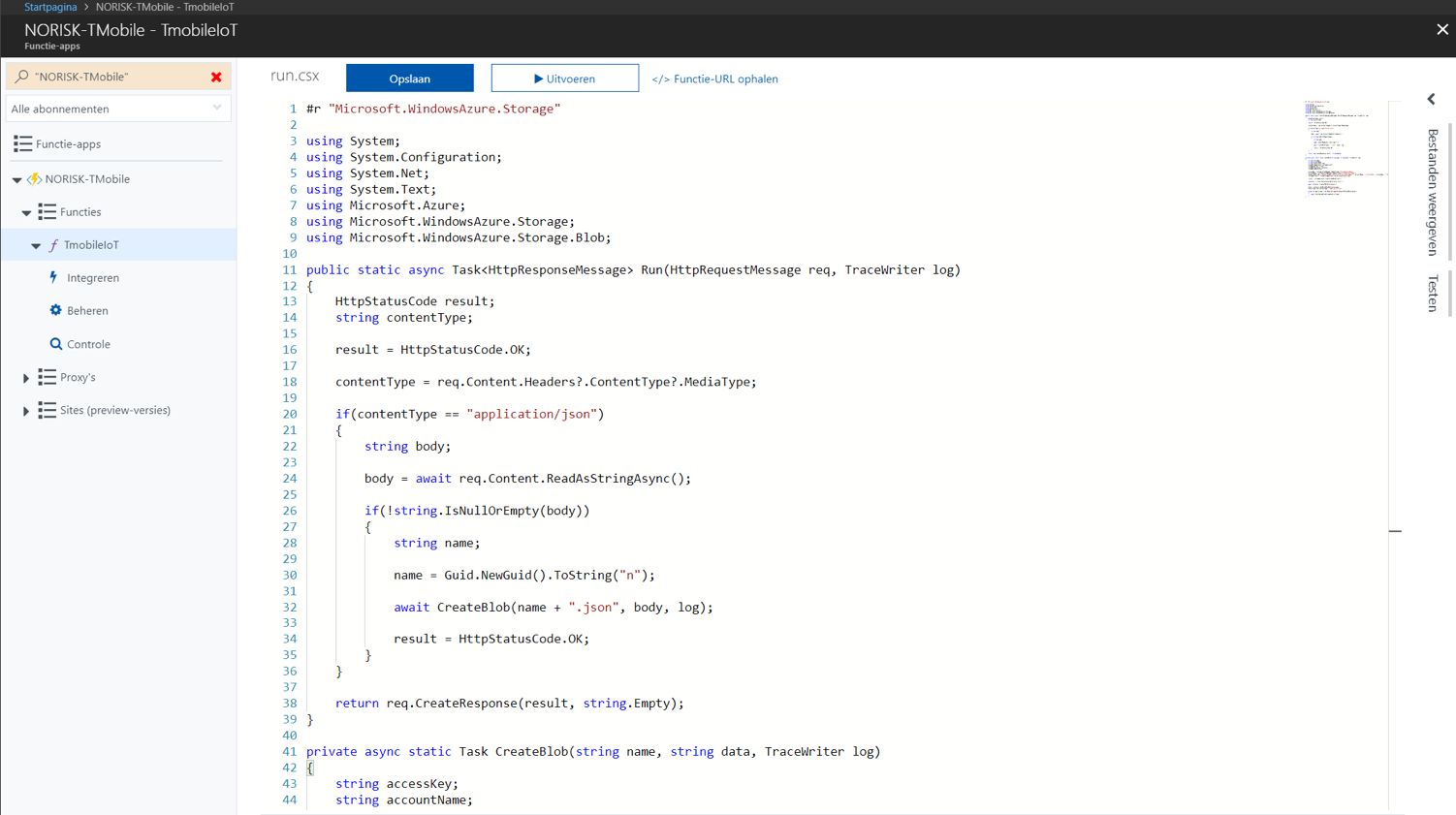Click "Microsoft.WindowsAzure.Storage" string on line 1

(x=444, y=109)
